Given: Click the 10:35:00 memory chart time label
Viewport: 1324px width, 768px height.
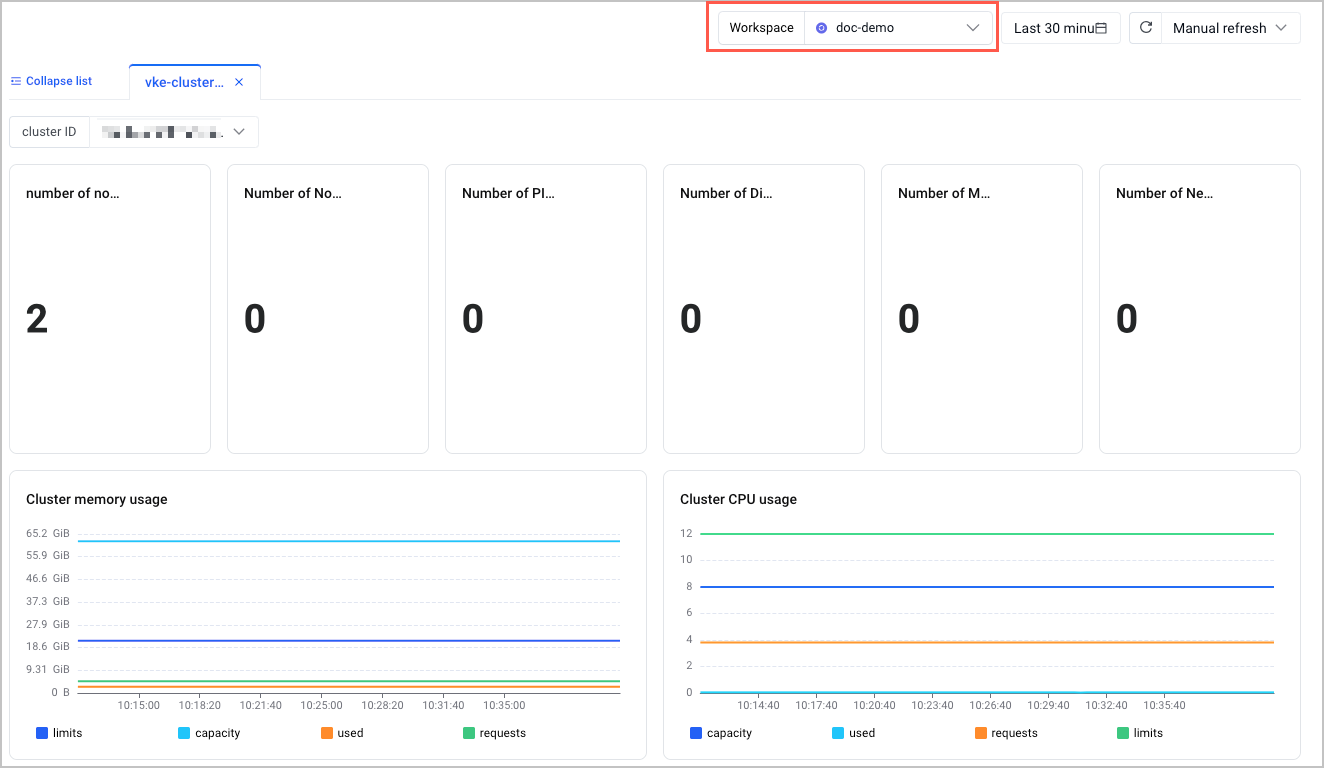Looking at the screenshot, I should point(504,705).
